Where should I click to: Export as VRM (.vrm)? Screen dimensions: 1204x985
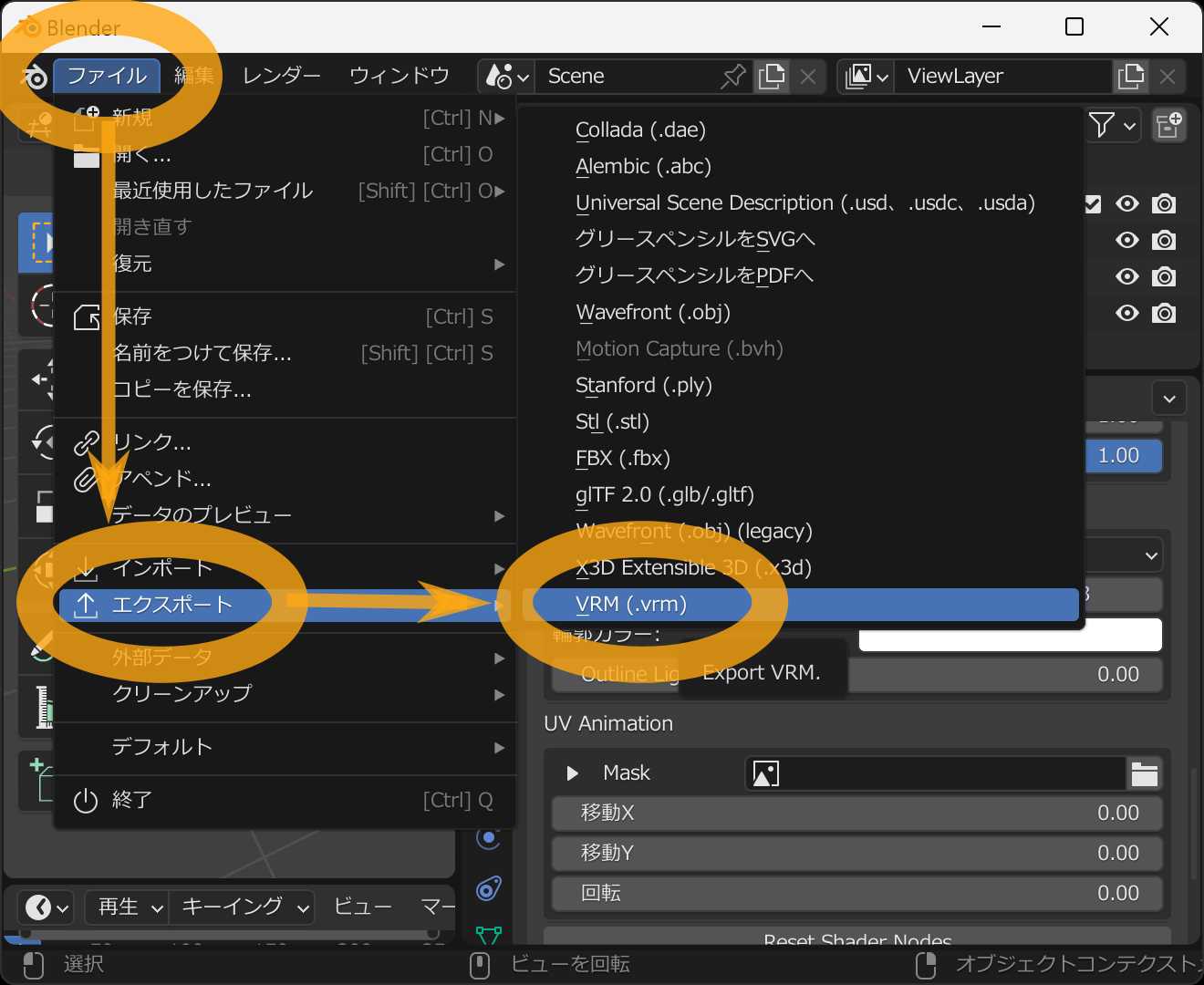click(801, 605)
